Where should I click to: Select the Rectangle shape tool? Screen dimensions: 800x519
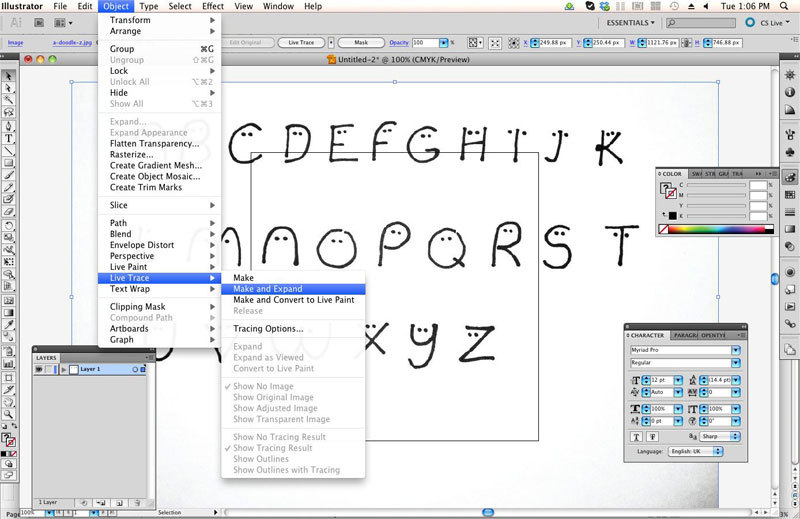pyautogui.click(x=9, y=162)
